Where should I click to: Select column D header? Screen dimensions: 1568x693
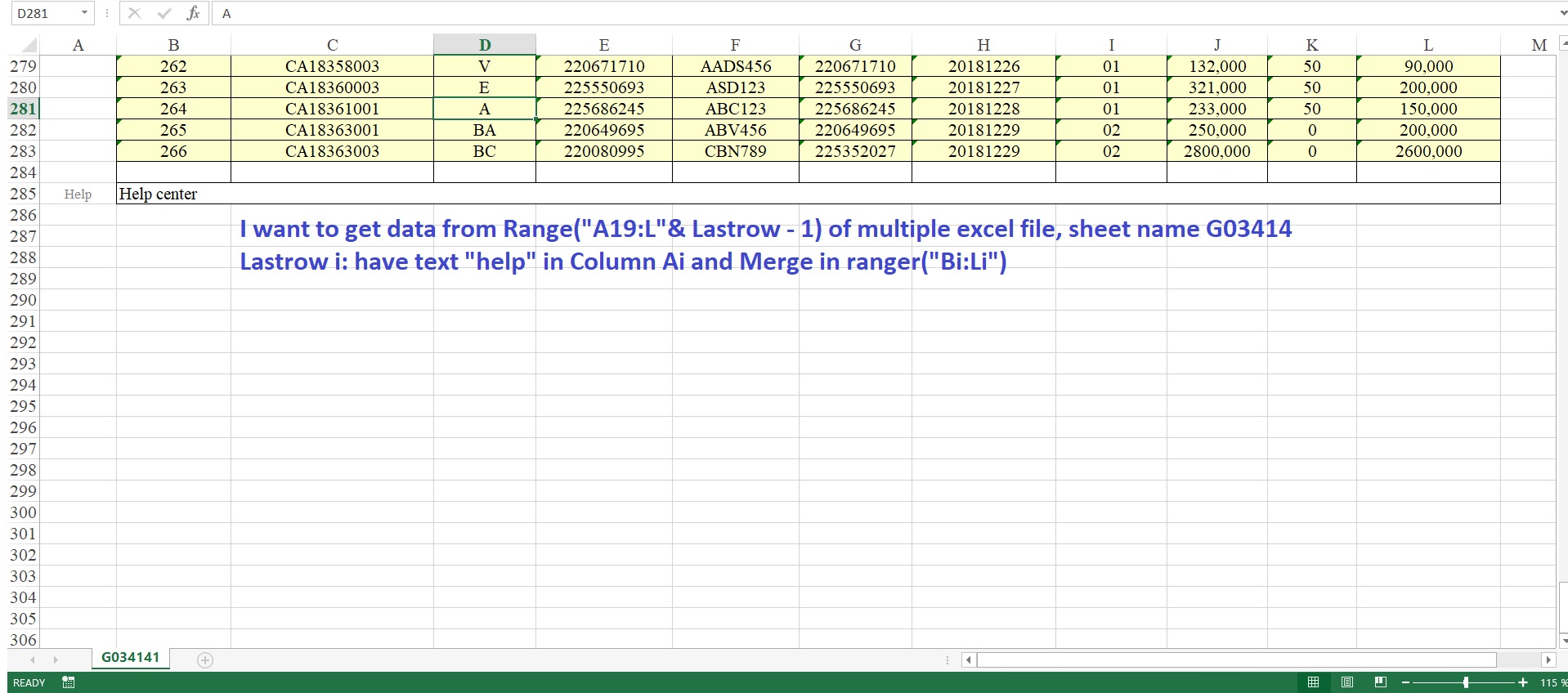485,45
